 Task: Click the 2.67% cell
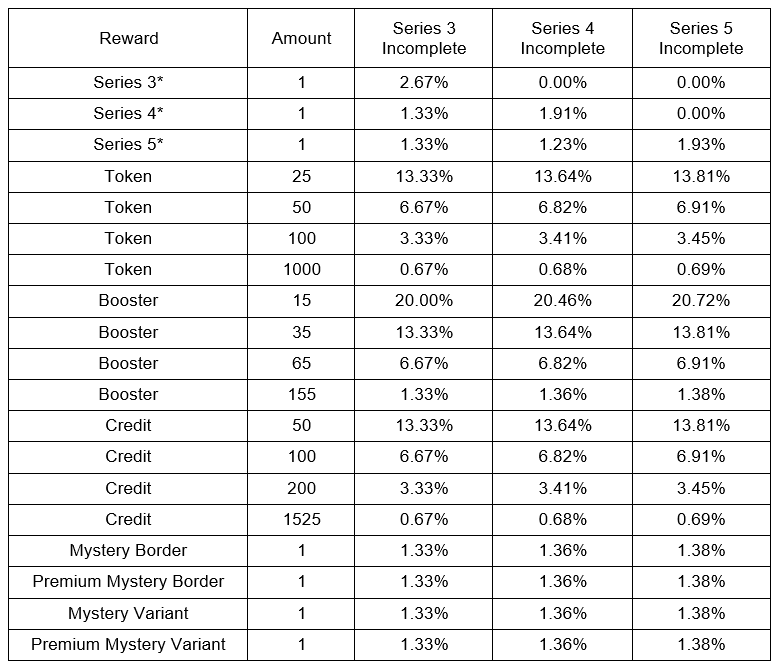(423, 83)
